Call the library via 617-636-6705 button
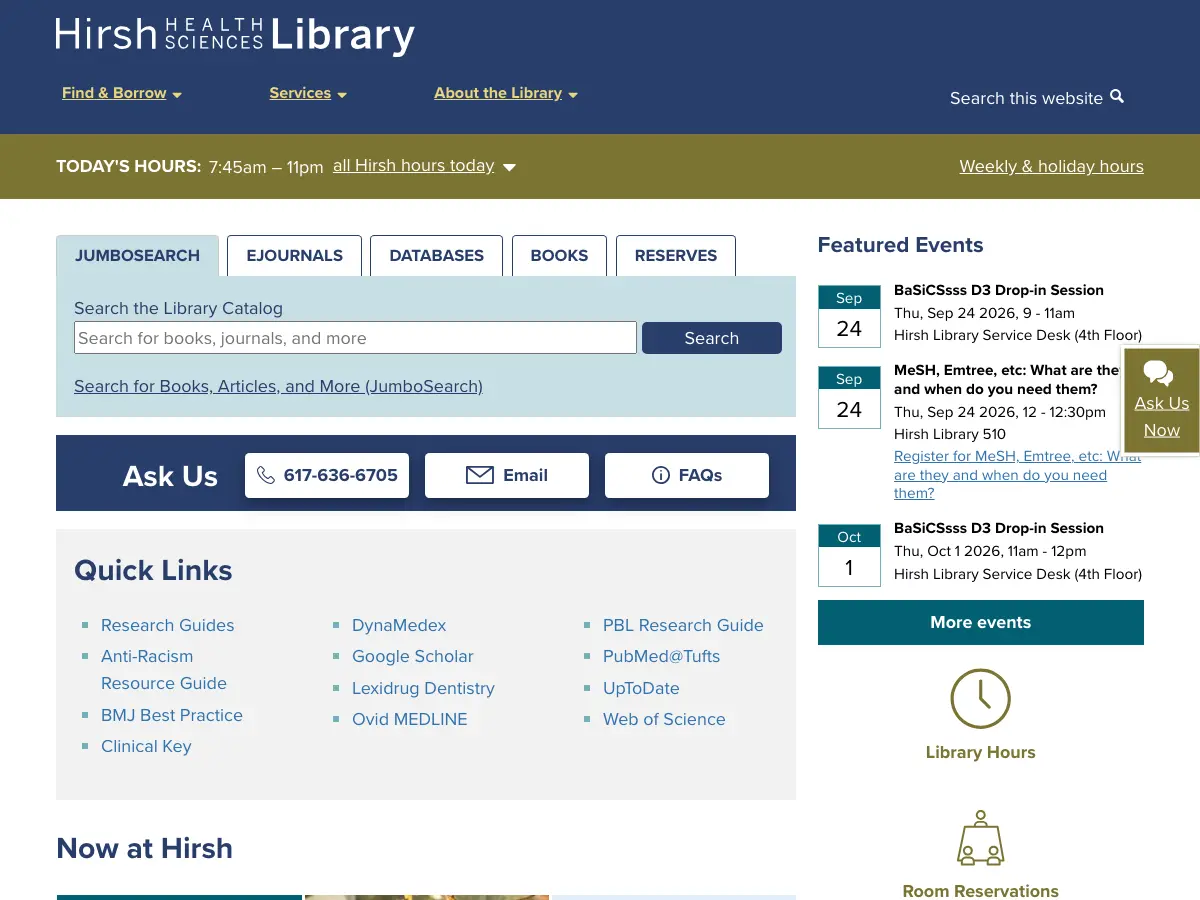Viewport: 1200px width, 900px height. pyautogui.click(x=327, y=475)
